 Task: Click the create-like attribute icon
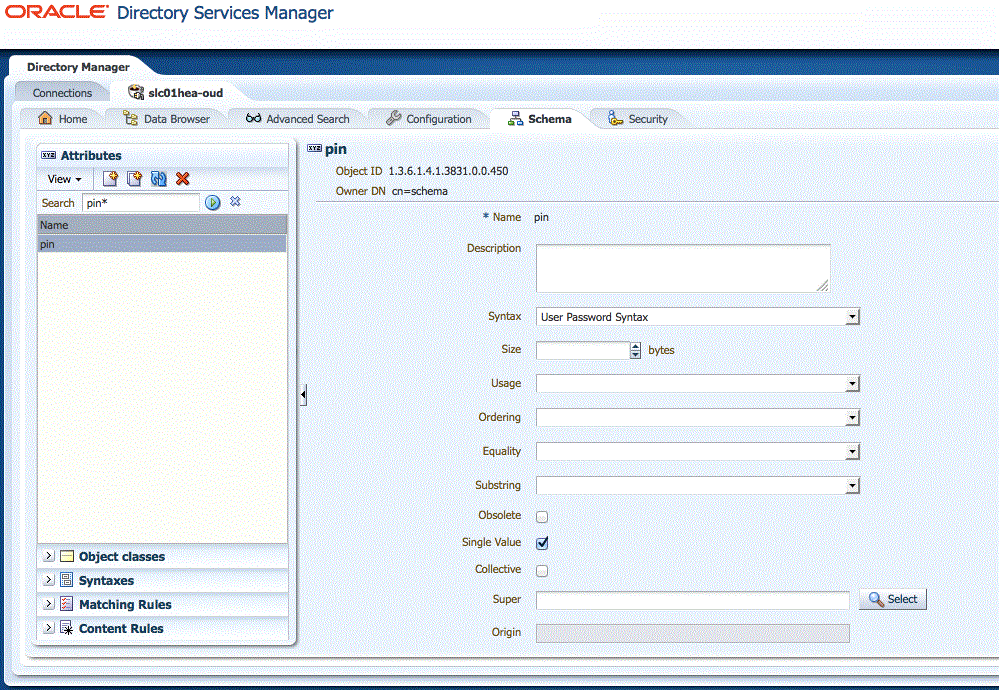coord(134,179)
